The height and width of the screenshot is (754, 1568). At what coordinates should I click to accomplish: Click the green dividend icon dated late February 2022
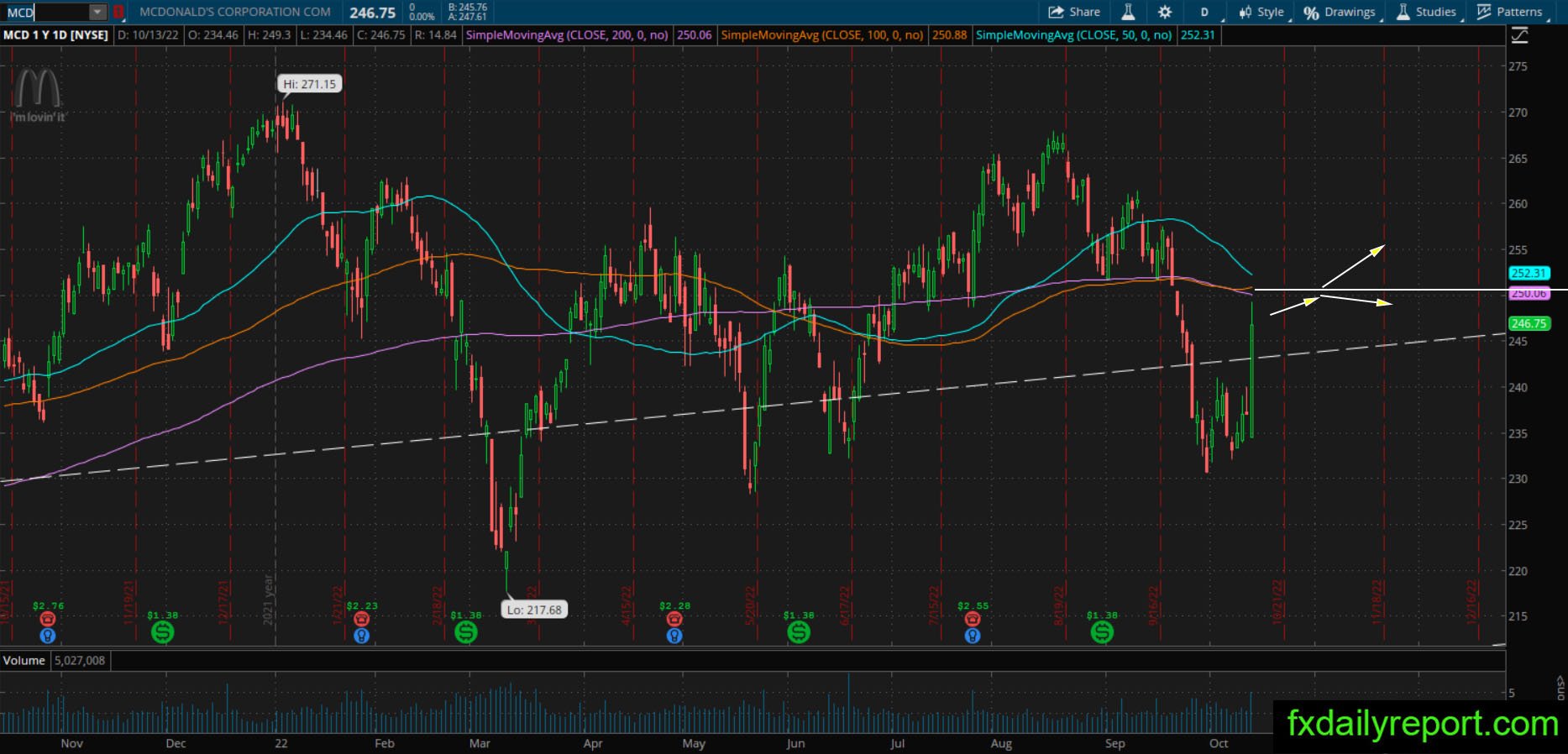465,632
